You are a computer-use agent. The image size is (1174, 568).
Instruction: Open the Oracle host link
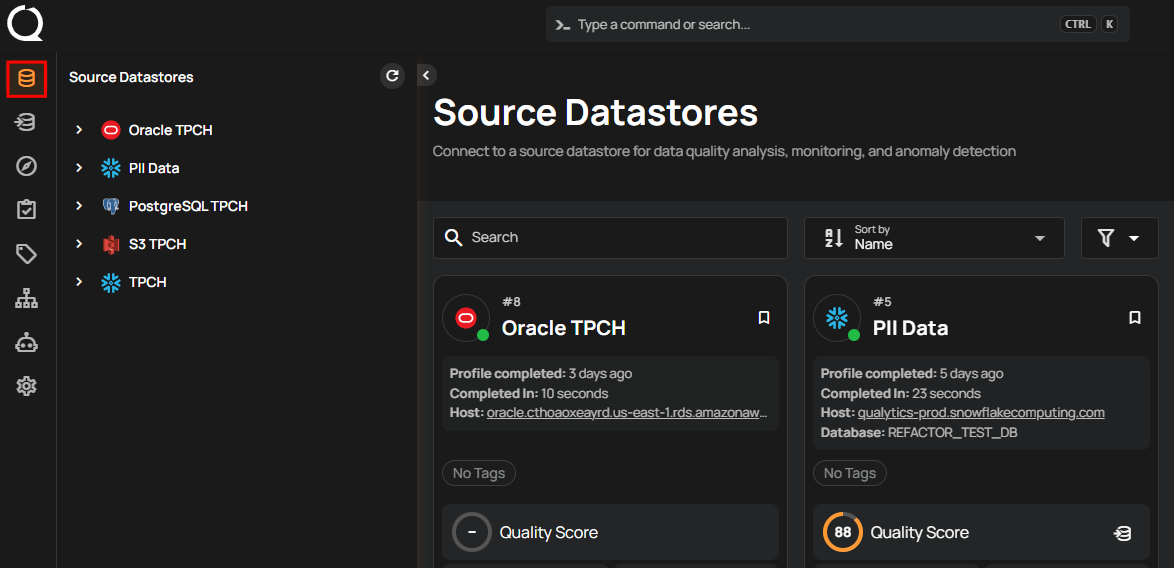point(627,413)
